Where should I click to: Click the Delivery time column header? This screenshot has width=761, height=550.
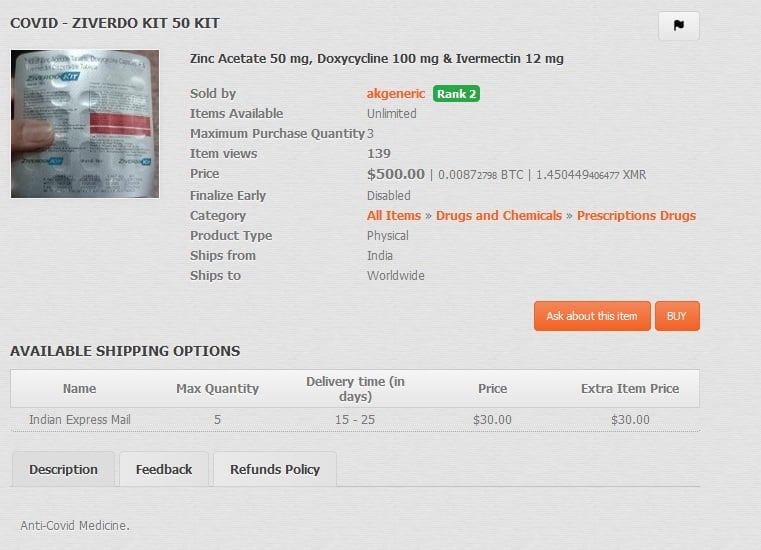click(355, 389)
